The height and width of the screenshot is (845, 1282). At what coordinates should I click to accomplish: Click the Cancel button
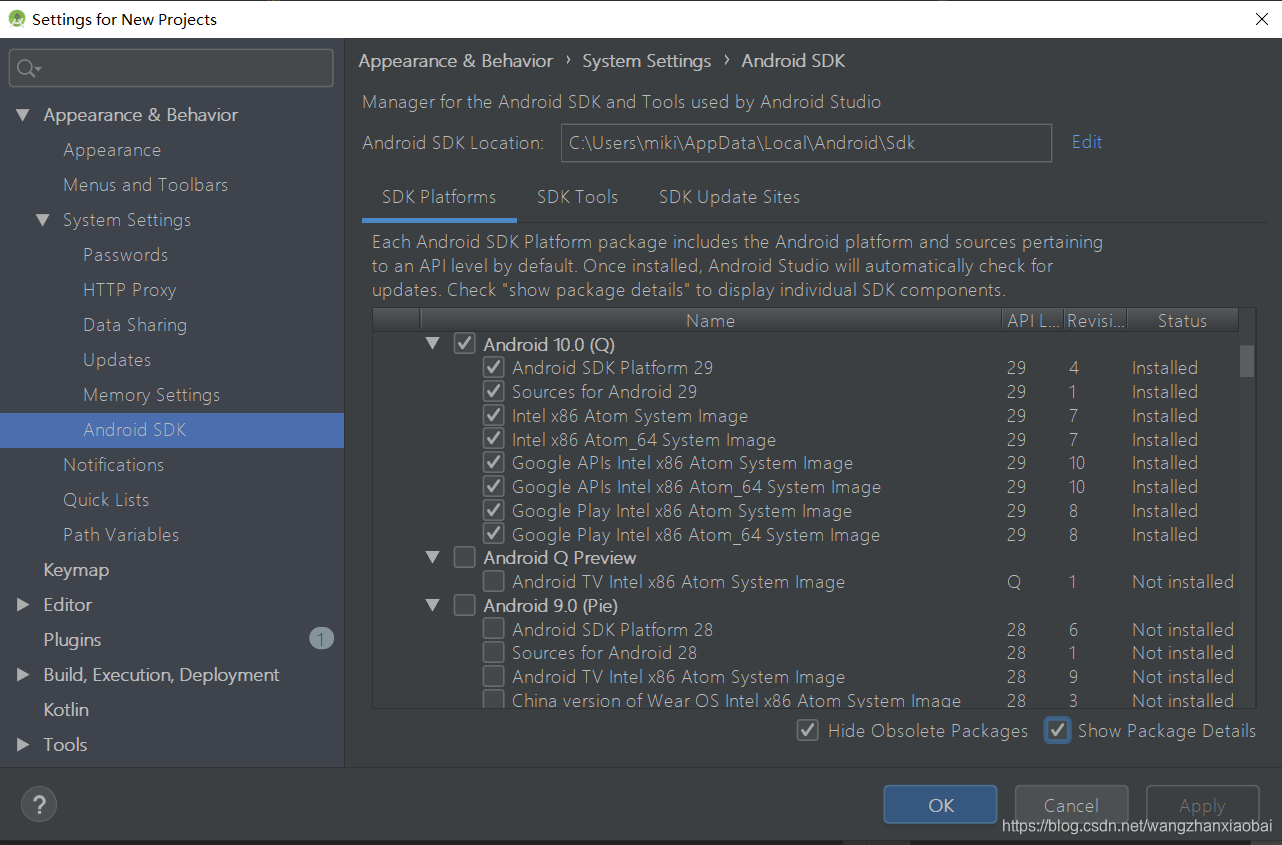click(x=1071, y=805)
